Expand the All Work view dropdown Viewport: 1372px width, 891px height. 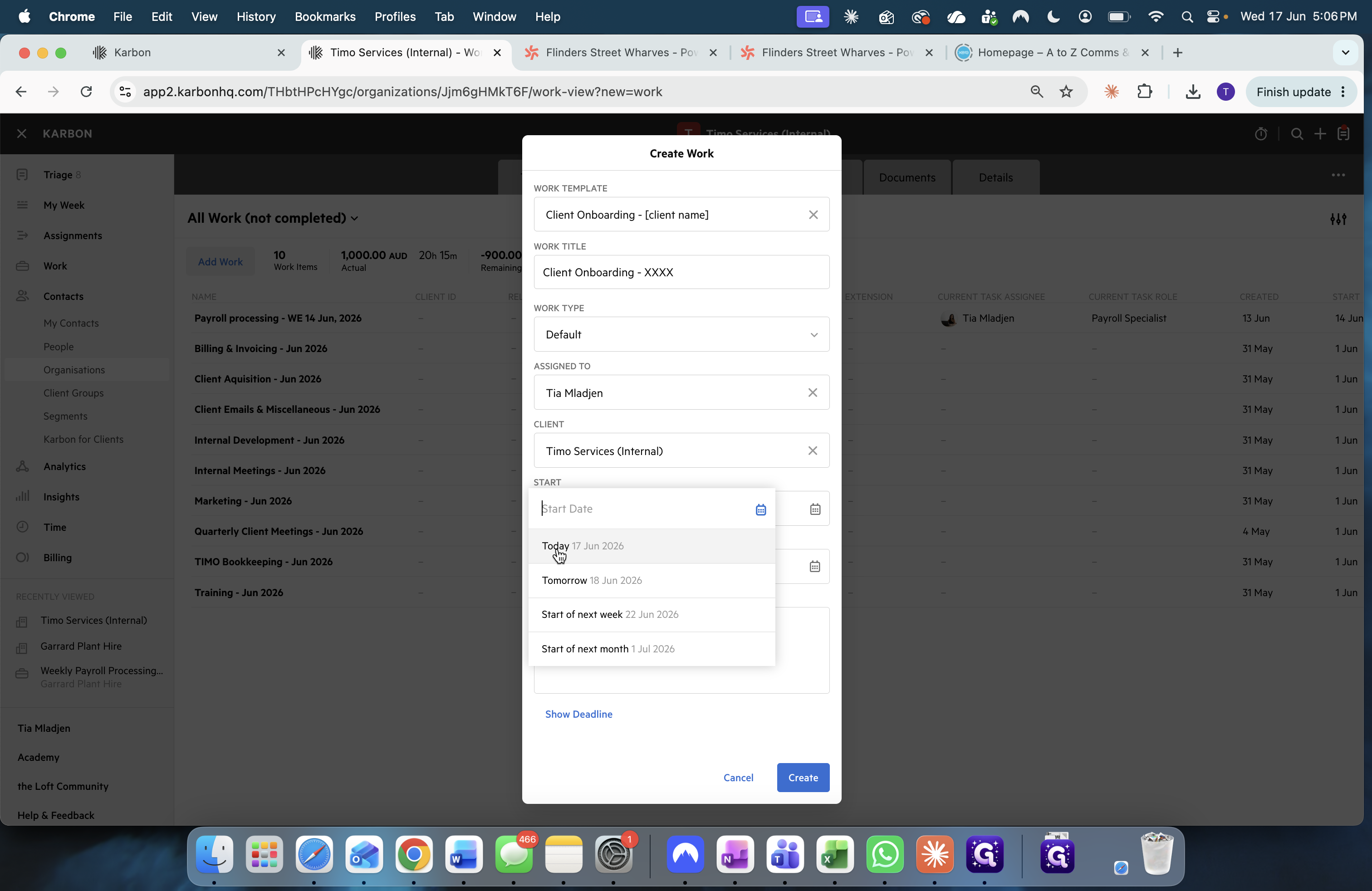[x=273, y=218]
